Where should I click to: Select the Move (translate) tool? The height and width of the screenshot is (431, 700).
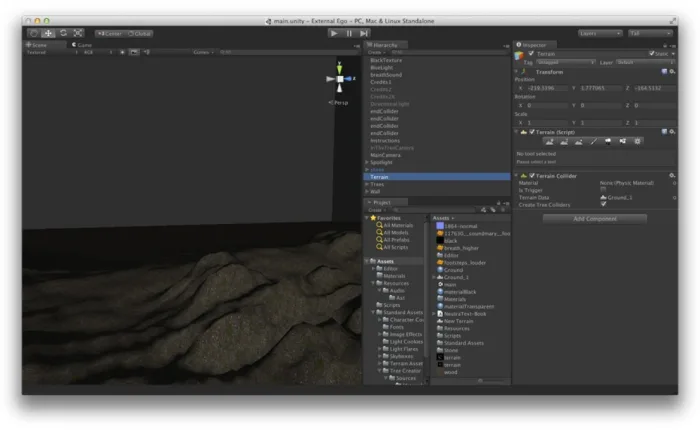coord(48,33)
